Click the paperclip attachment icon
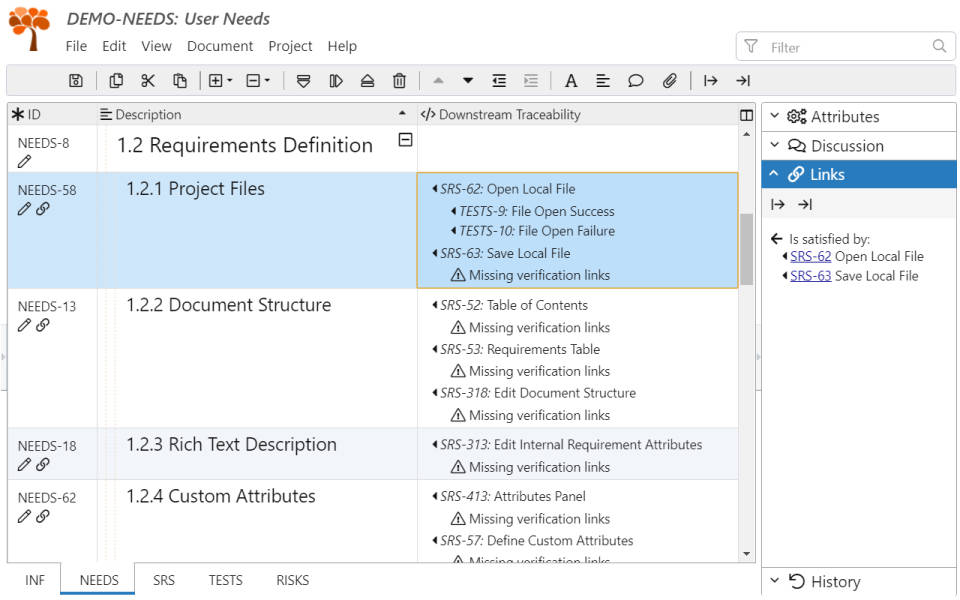 click(x=670, y=81)
